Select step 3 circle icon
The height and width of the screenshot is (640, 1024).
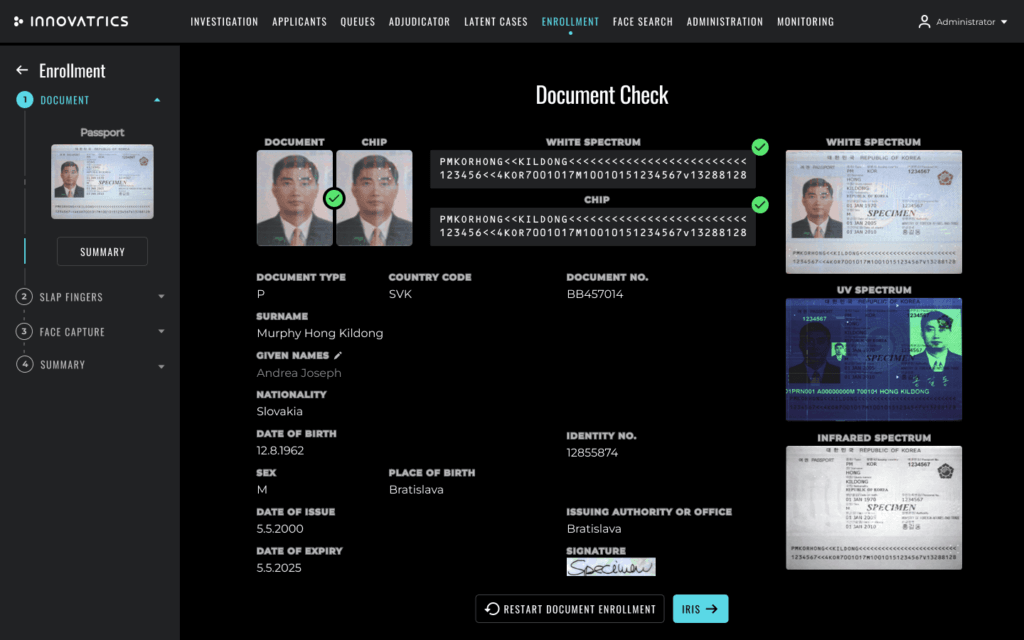(x=24, y=331)
